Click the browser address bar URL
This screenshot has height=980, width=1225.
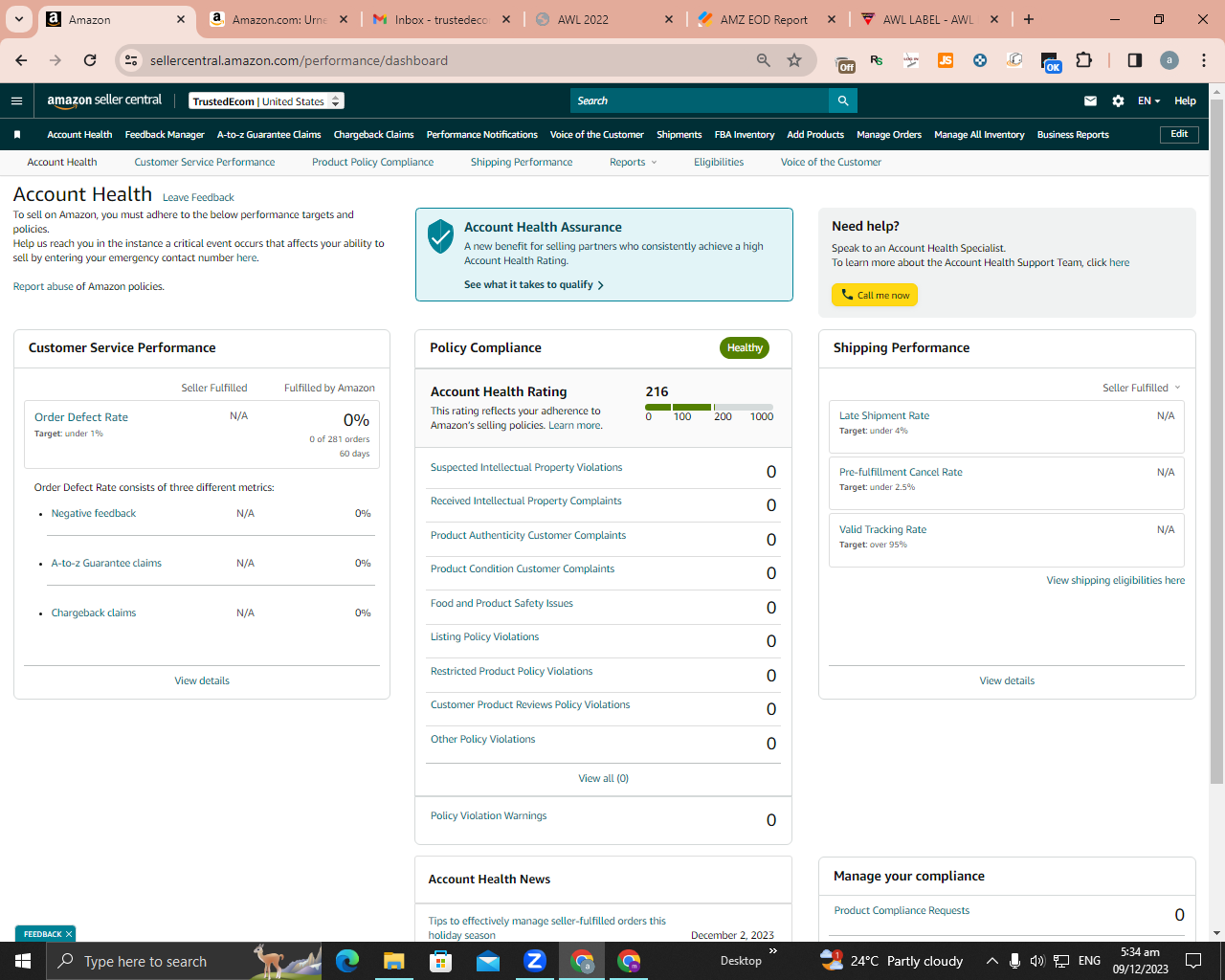coord(299,60)
